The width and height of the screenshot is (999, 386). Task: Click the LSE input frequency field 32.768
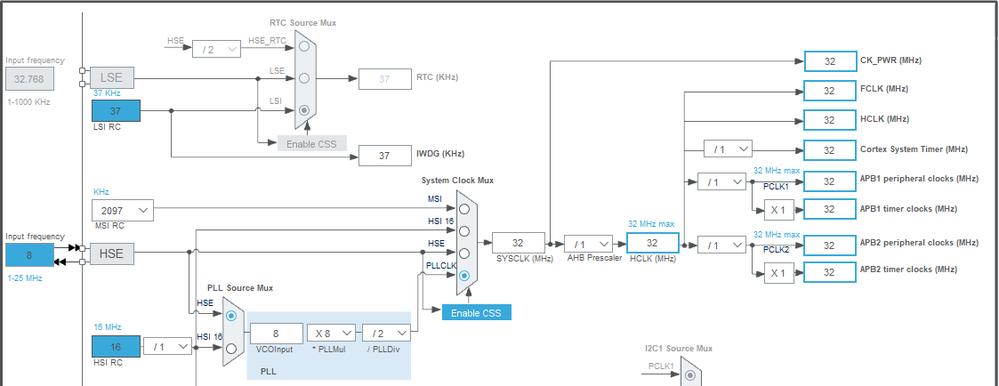click(30, 80)
